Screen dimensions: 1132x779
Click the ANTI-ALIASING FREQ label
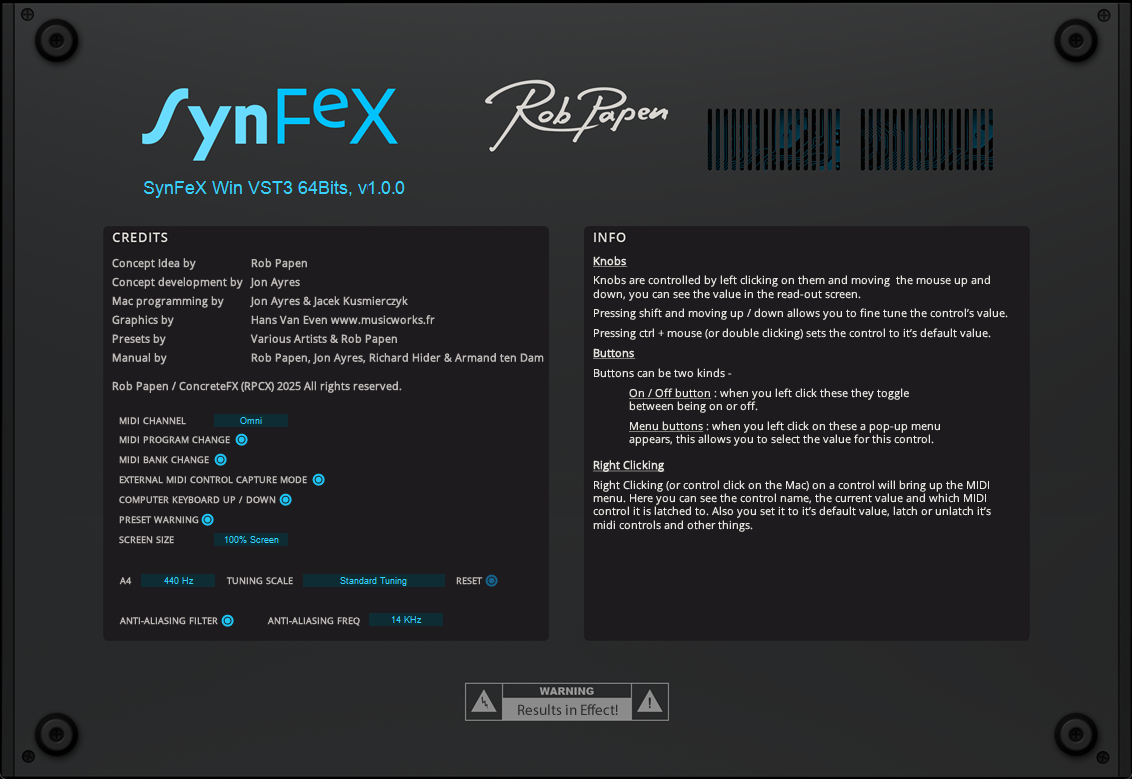313,621
